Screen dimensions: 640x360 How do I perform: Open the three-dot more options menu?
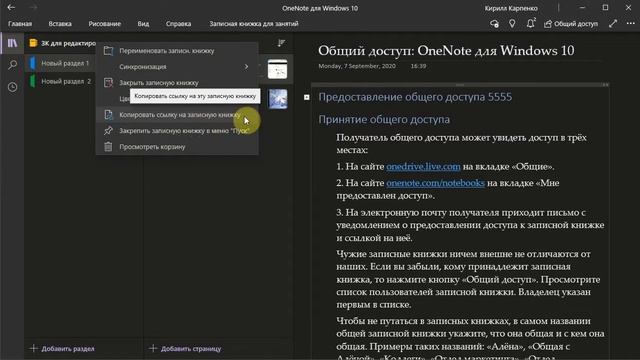pyautogui.click(x=630, y=23)
